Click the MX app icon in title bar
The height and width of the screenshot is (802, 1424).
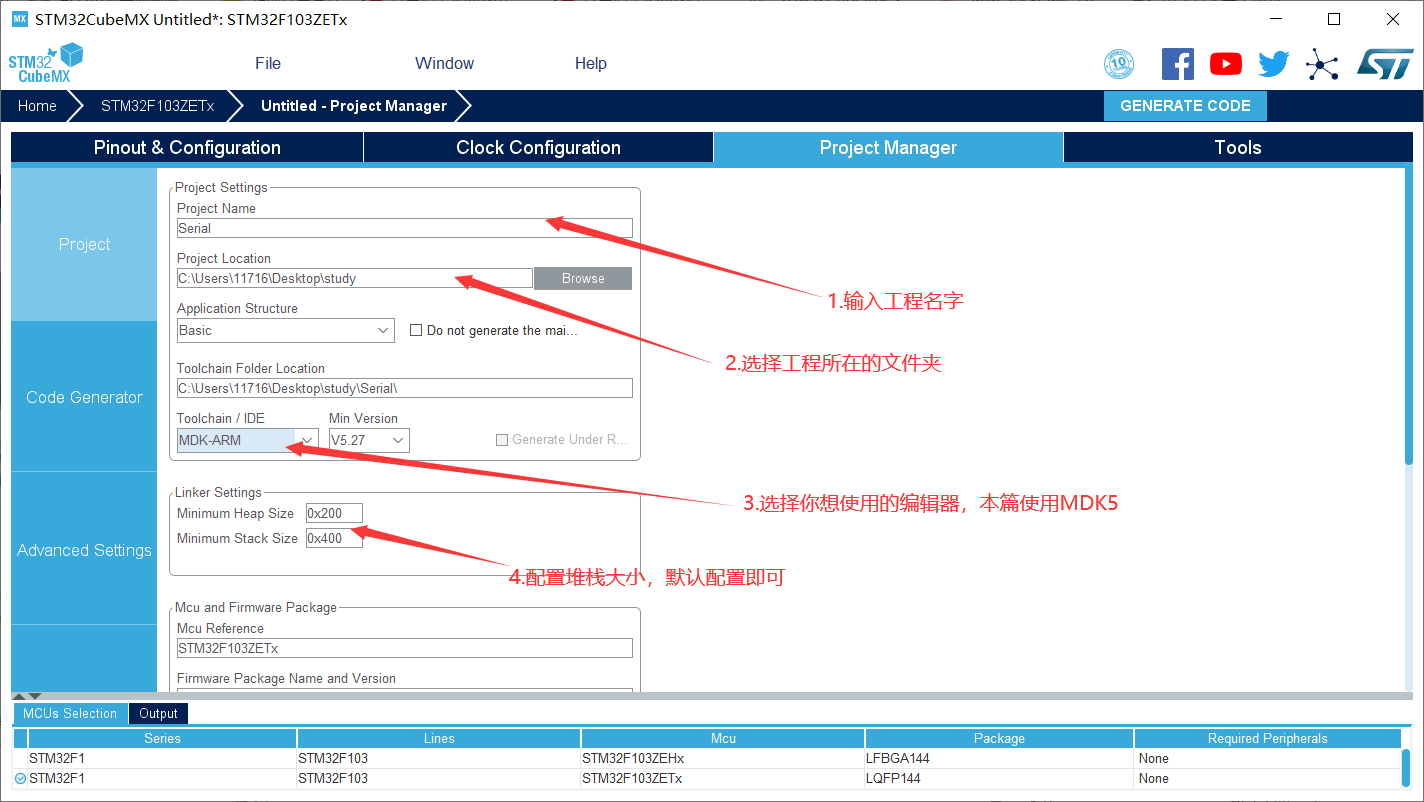pos(19,19)
